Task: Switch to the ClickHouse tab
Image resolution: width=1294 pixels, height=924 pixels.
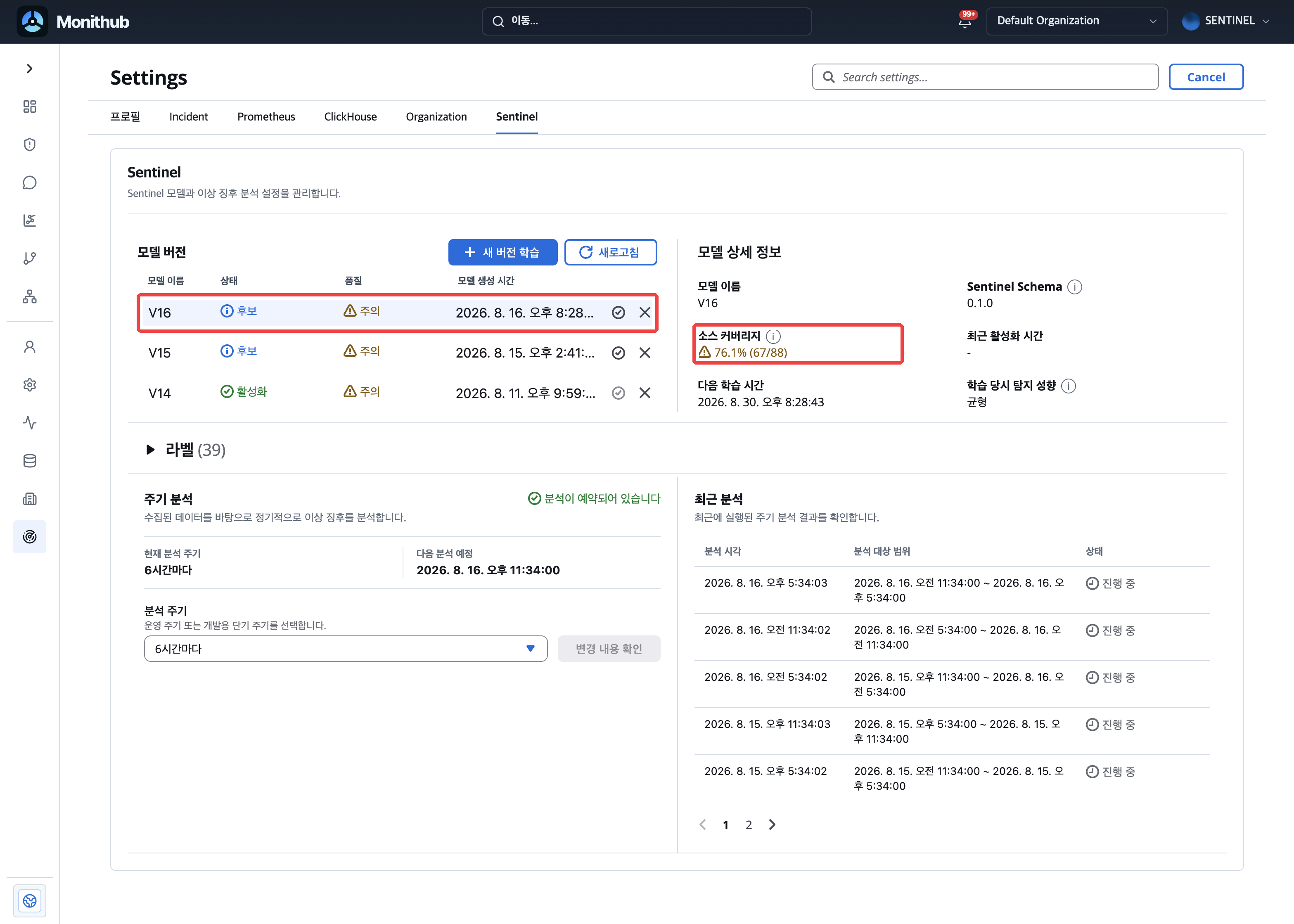Action: 351,117
